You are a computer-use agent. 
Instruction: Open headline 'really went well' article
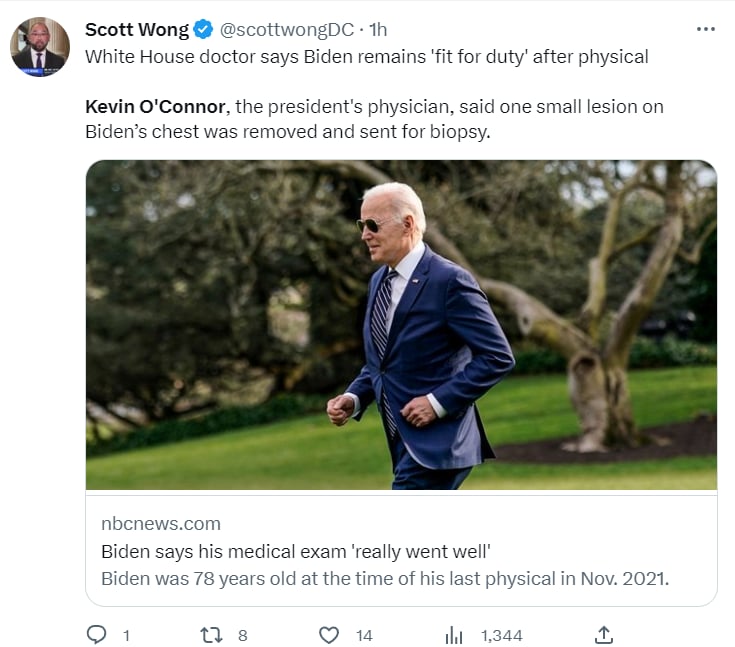(296, 551)
